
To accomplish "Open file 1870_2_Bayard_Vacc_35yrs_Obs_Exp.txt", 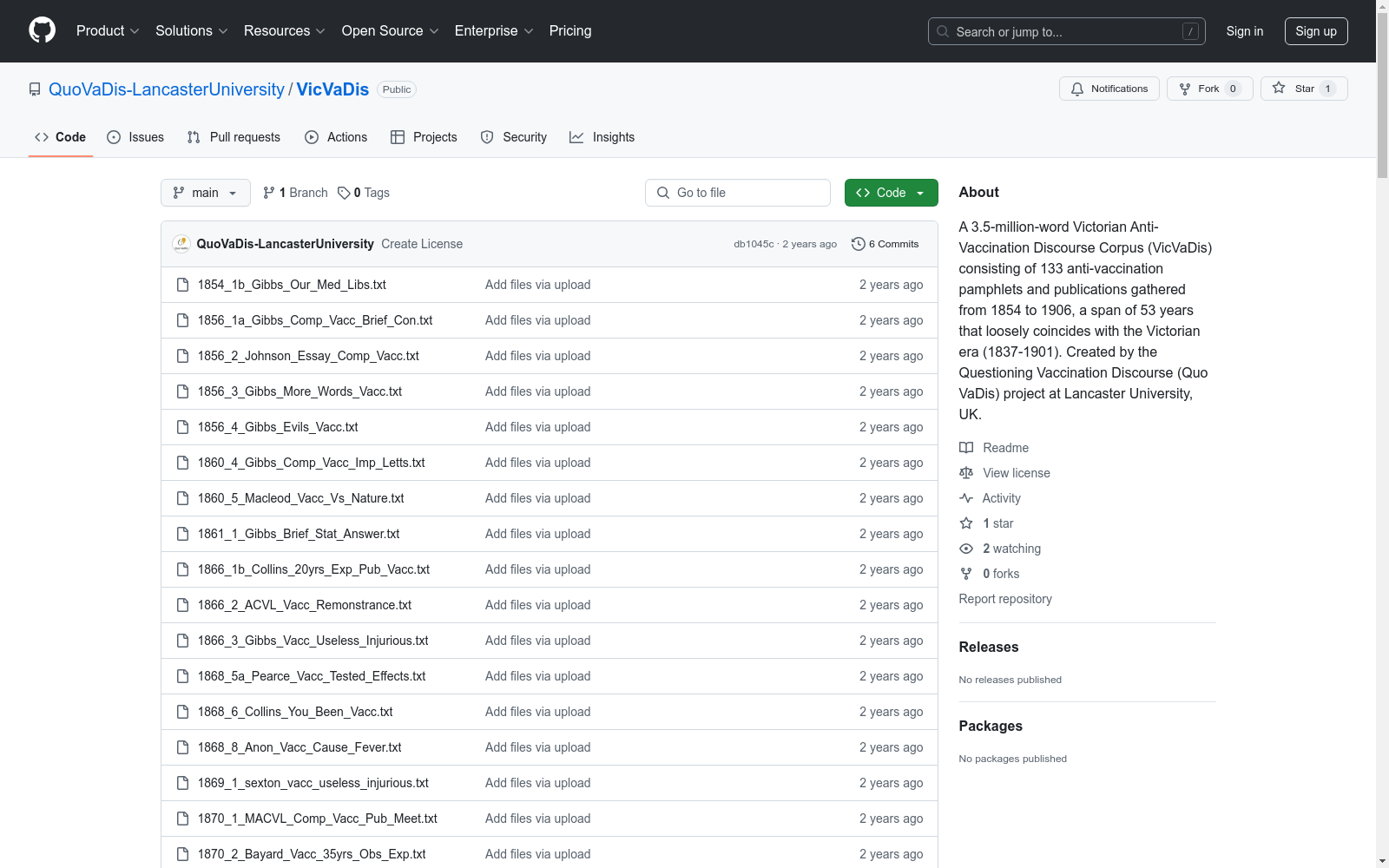I will tap(312, 854).
